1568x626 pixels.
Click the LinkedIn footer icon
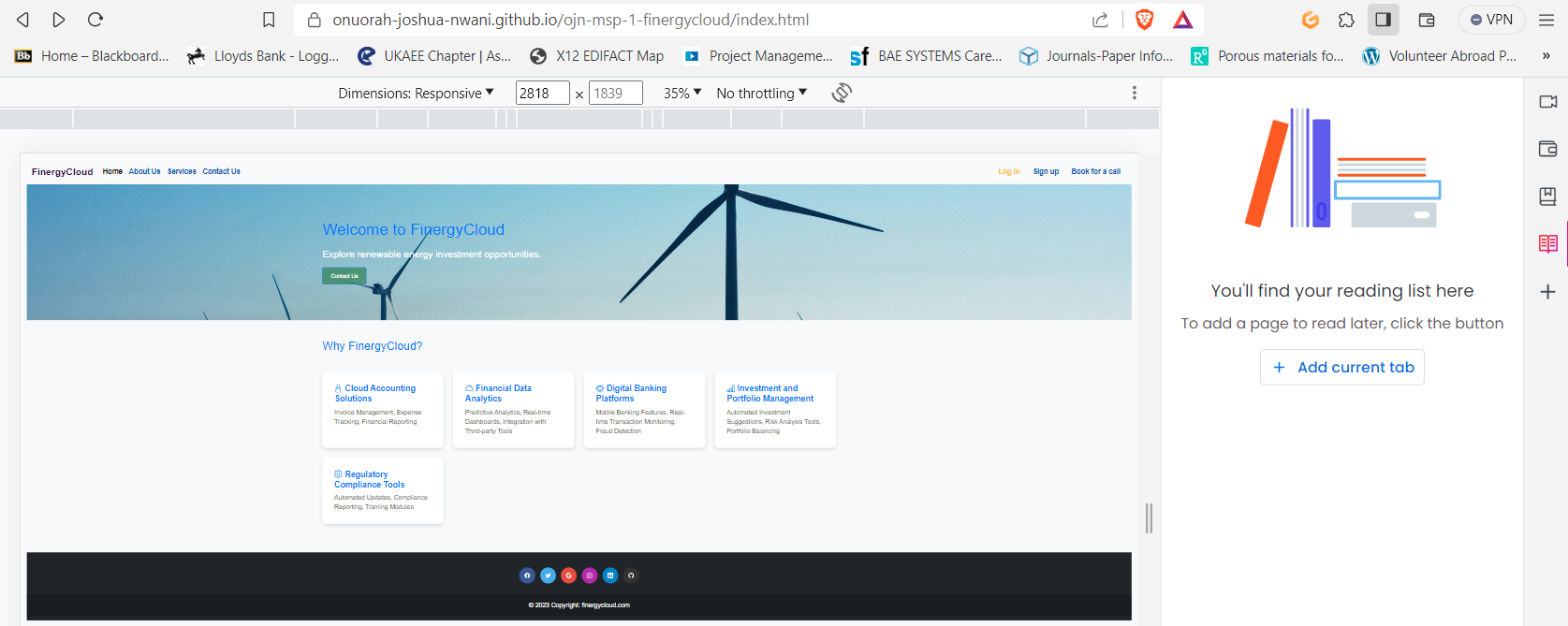[610, 575]
